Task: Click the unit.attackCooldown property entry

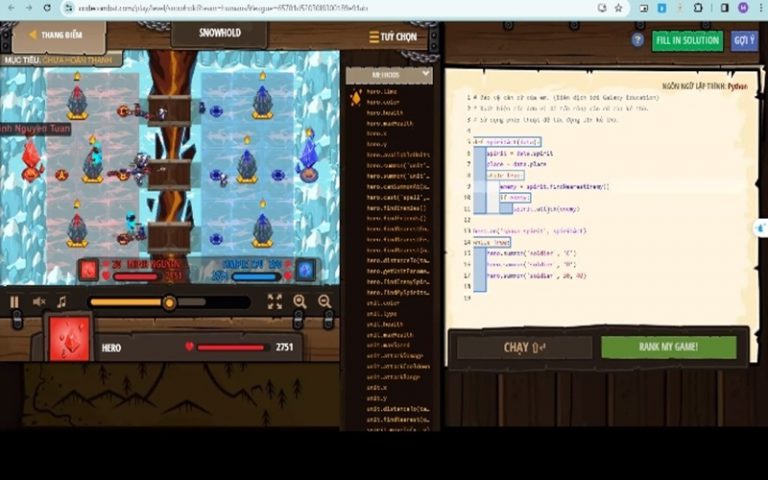Action: pyautogui.click(x=398, y=366)
